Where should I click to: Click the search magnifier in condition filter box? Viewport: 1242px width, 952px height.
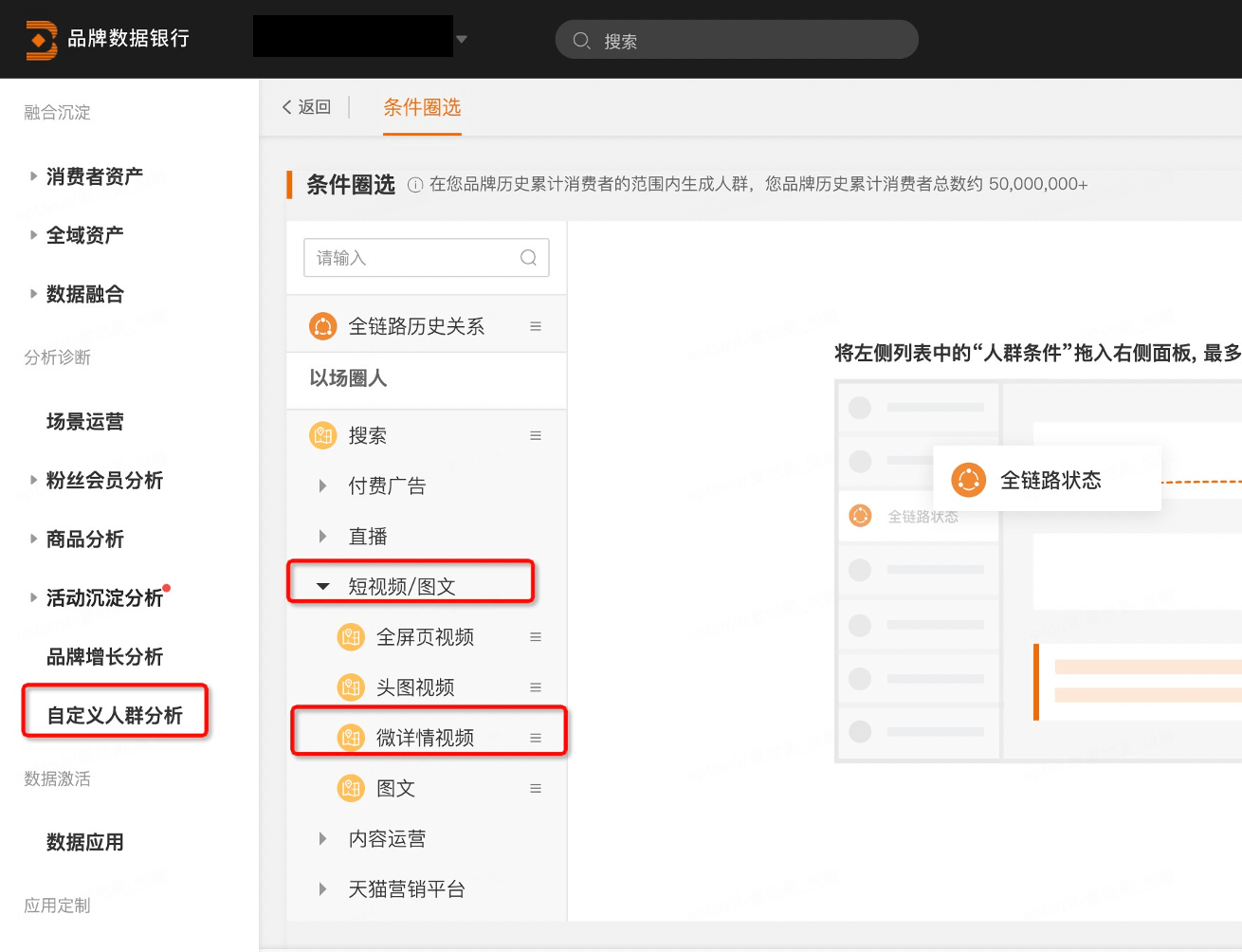tap(528, 258)
